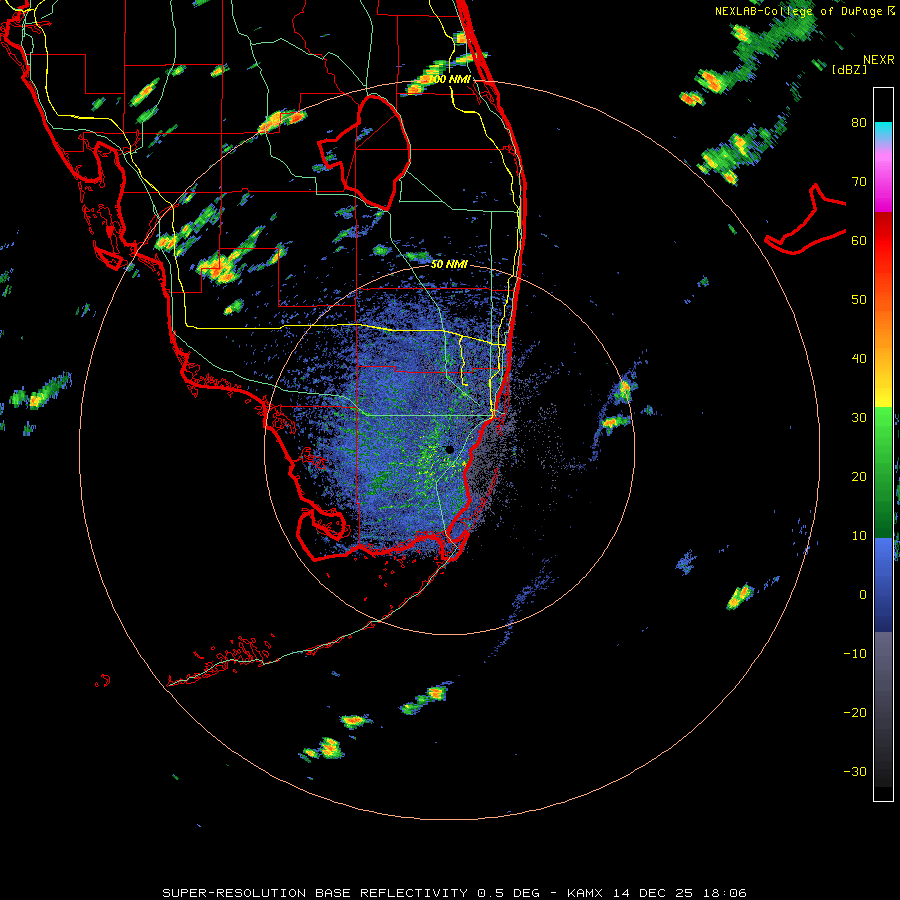Screen dimensions: 900x900
Task: Select the 20 value on the dBZ scale
Action: pos(859,476)
